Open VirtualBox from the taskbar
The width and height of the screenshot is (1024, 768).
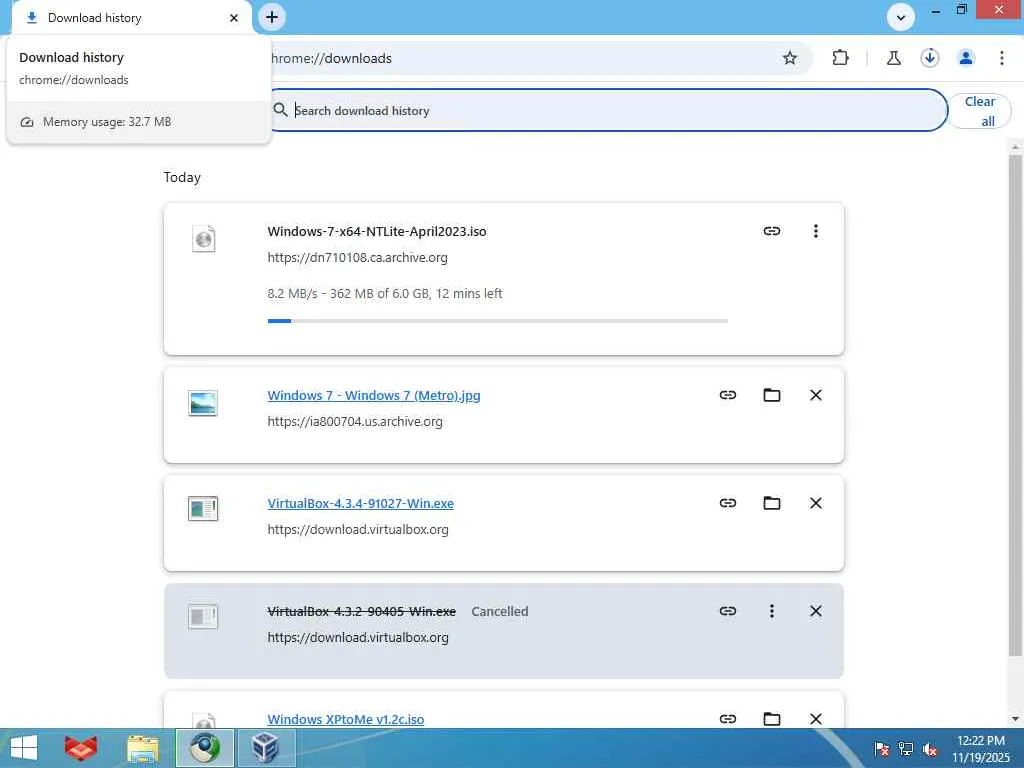click(266, 748)
